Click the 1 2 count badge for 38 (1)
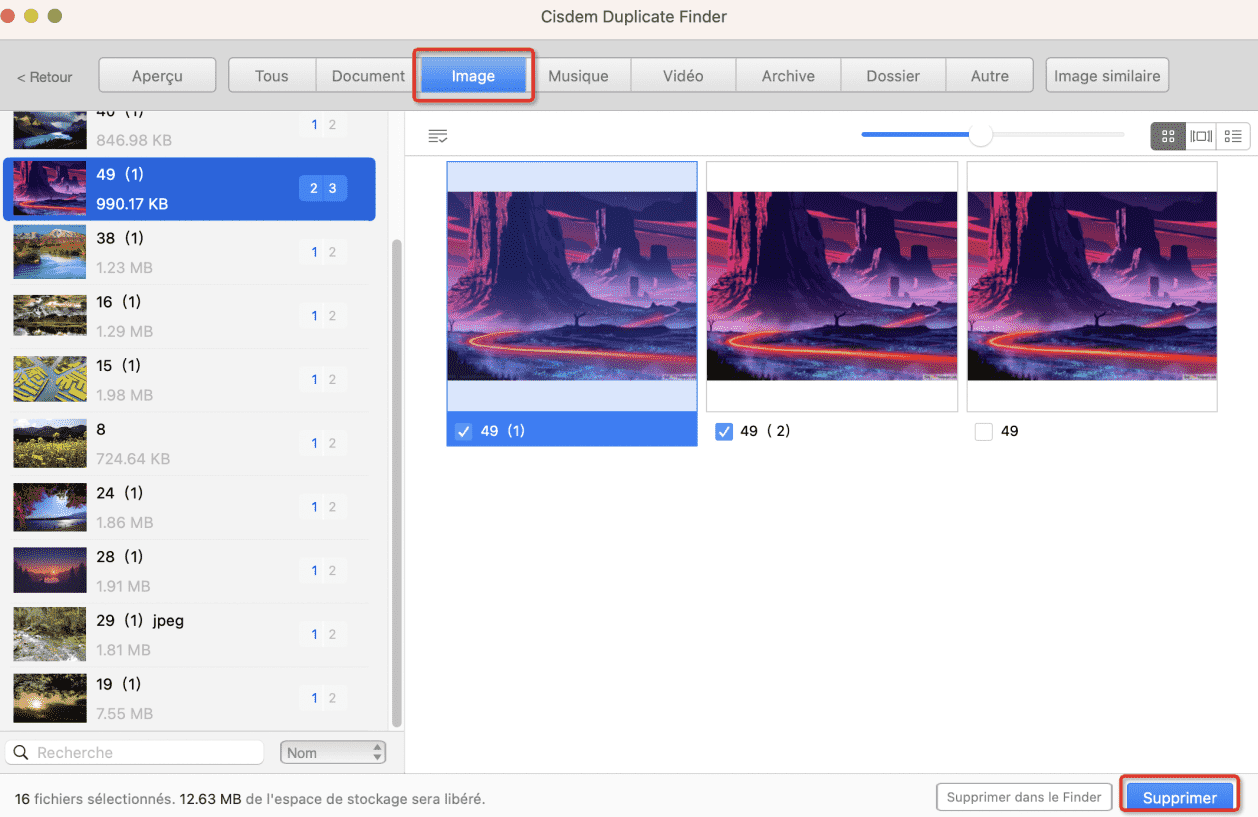 pos(323,252)
